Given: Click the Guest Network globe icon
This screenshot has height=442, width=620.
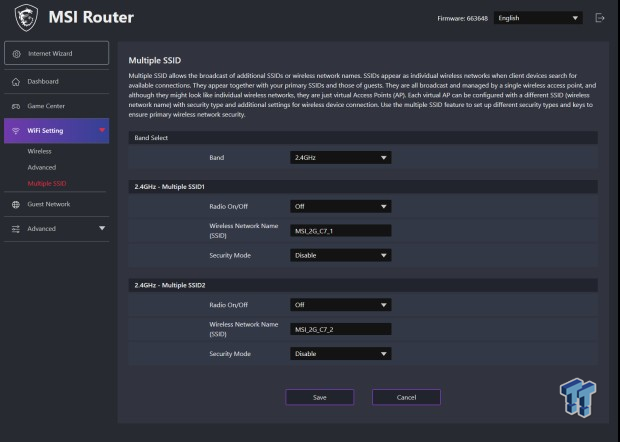Looking at the screenshot, I should click(16, 204).
